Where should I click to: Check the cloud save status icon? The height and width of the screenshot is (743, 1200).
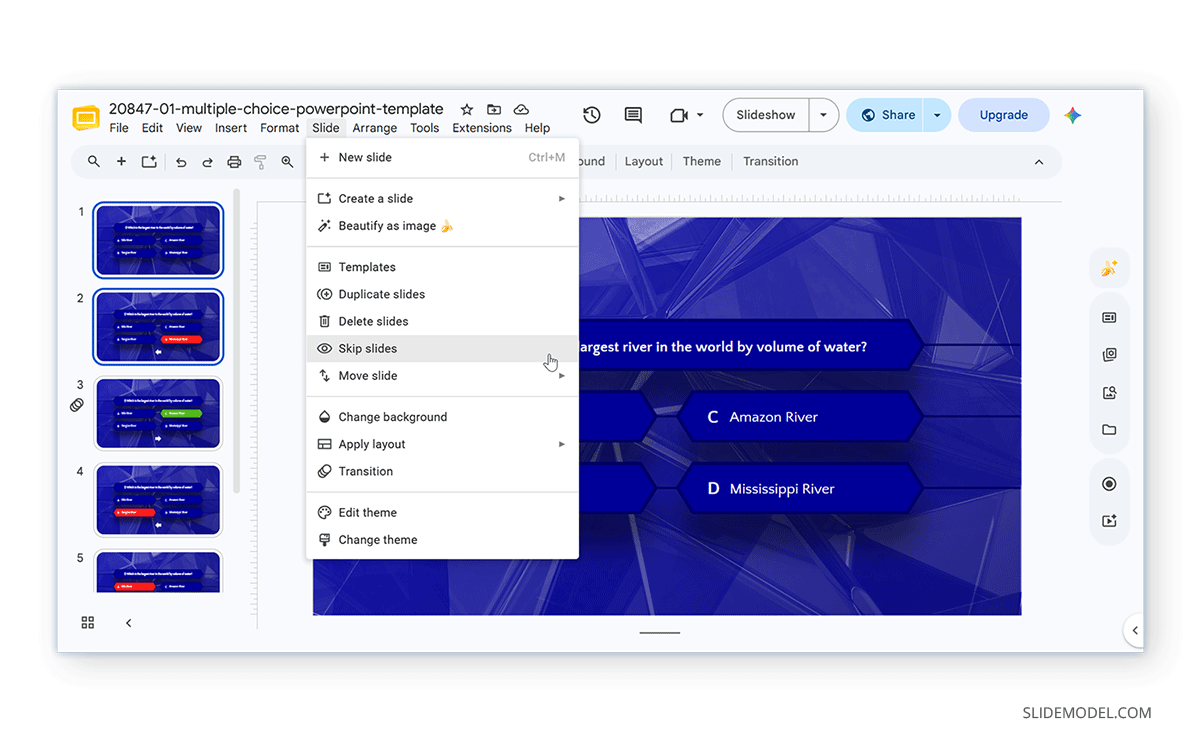click(x=521, y=109)
